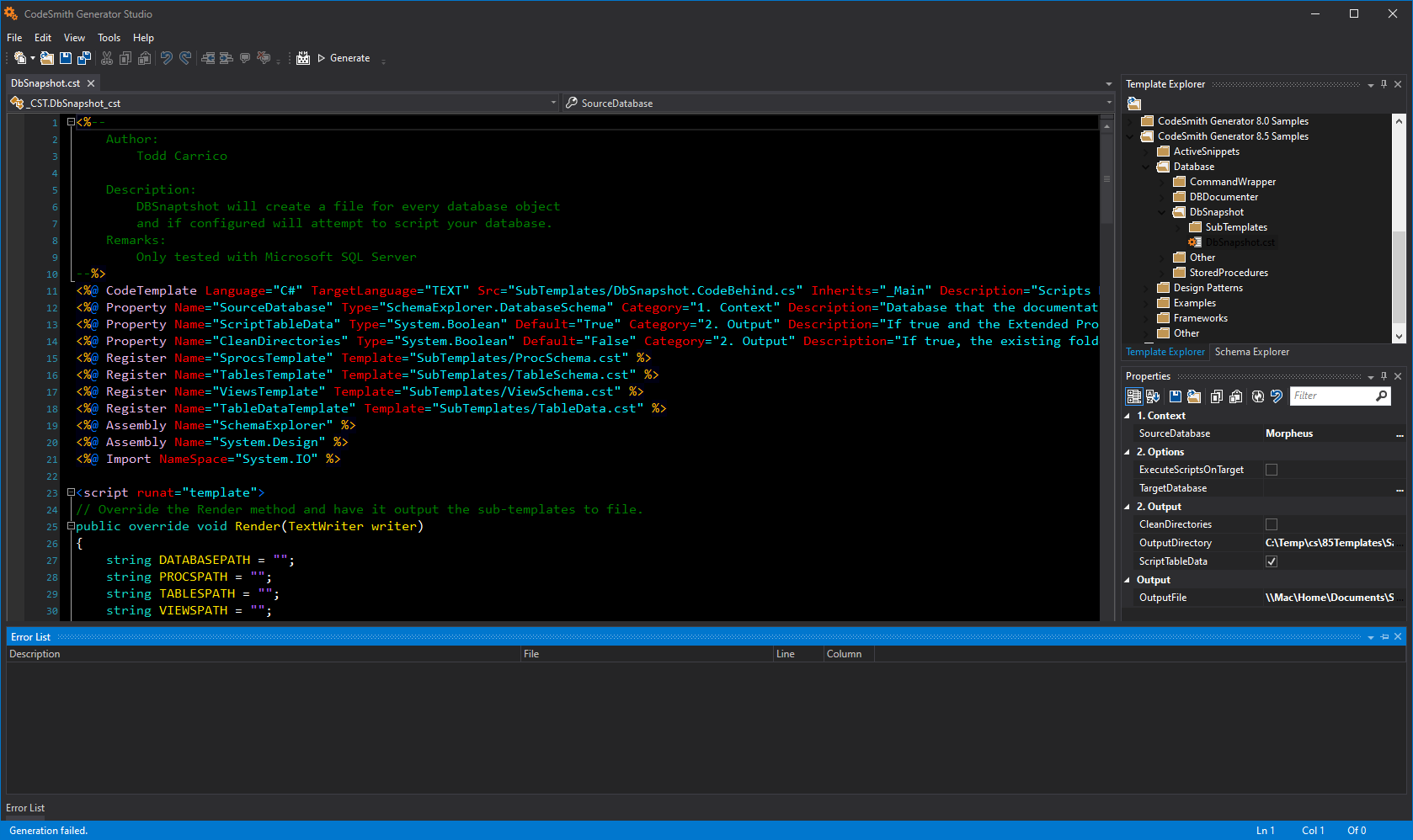Open the SourceDatabase picker via its ellipsis button
This screenshot has height=840, width=1413.
(x=1400, y=433)
